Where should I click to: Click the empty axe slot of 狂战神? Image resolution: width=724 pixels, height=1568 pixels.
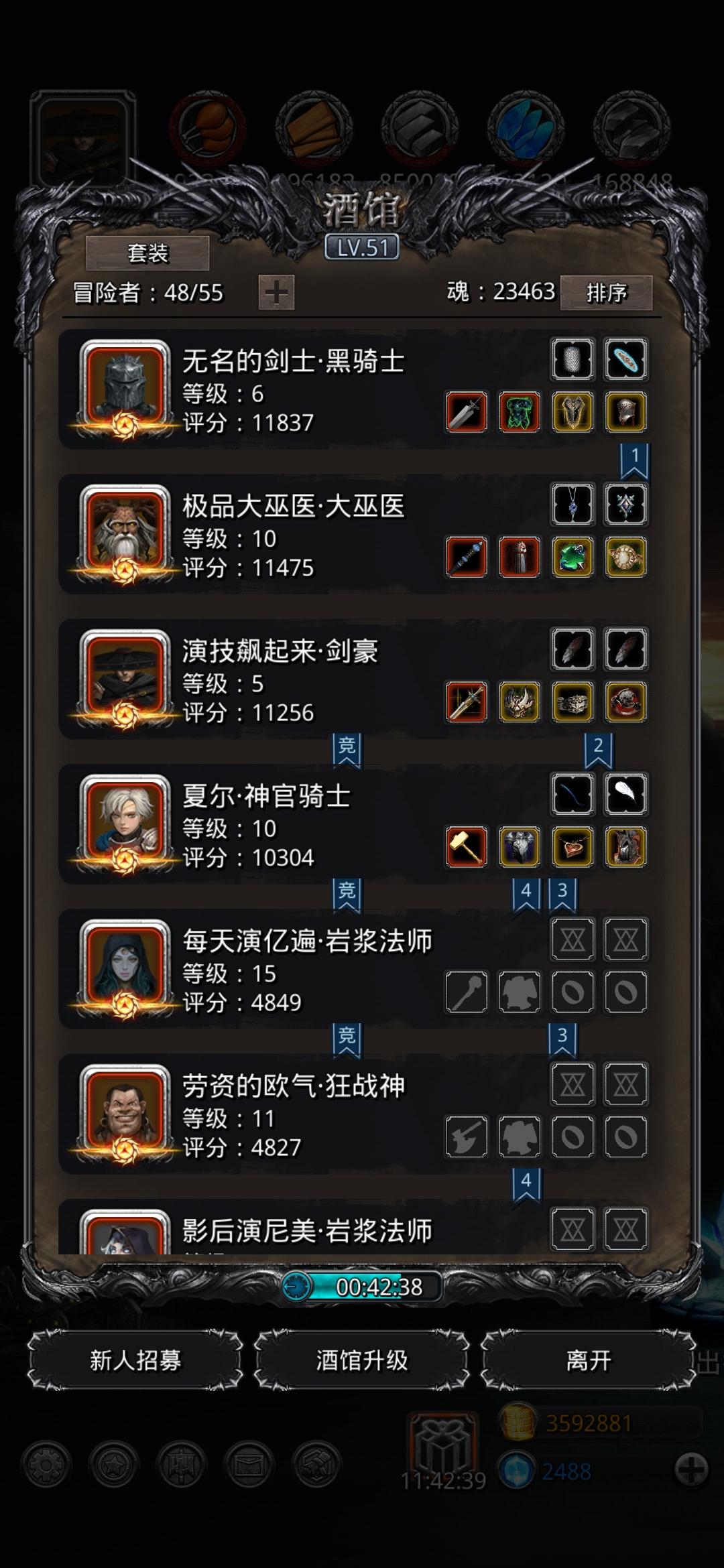click(467, 1136)
